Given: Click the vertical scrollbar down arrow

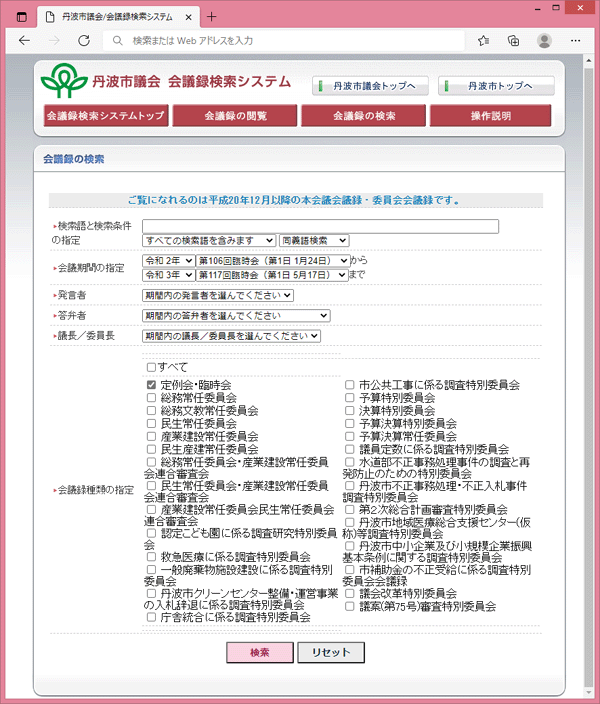Looking at the screenshot, I should pos(588,692).
